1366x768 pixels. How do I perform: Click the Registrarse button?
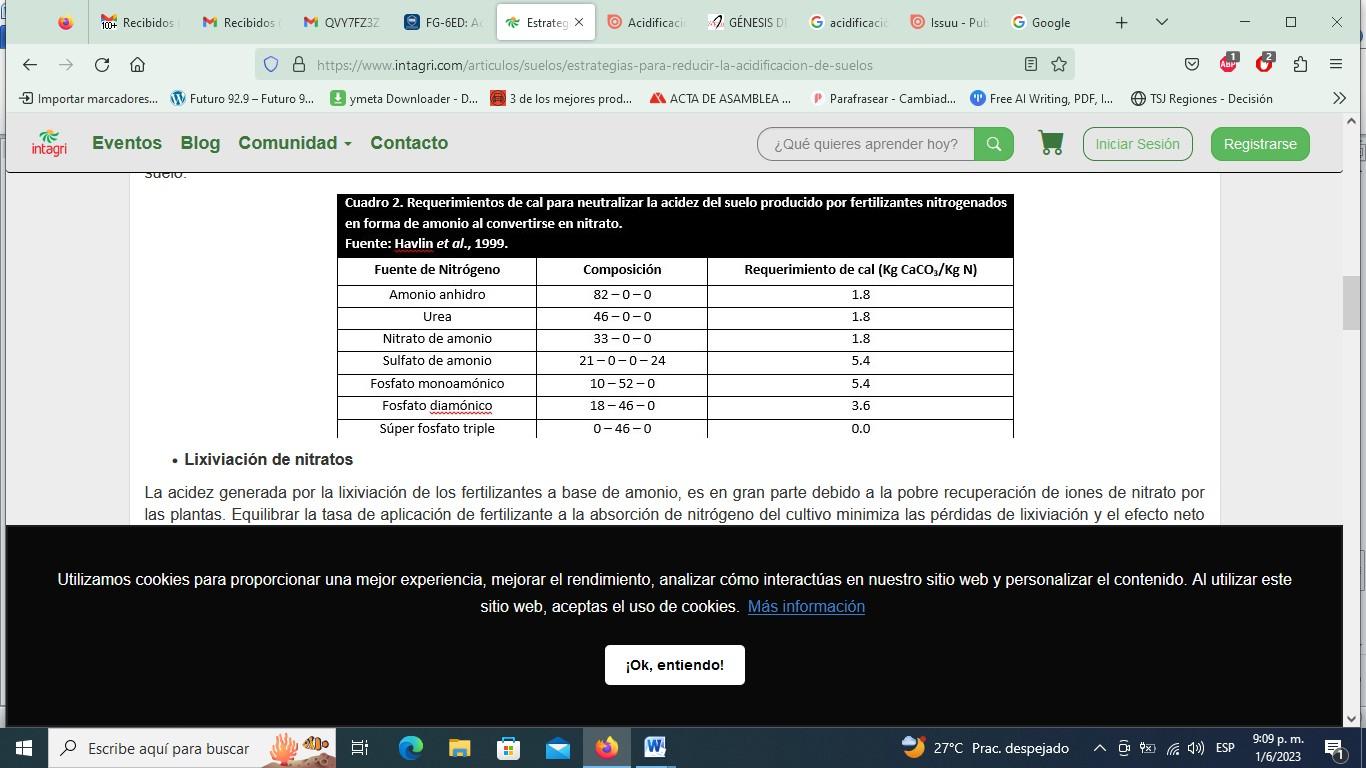[x=1260, y=144]
